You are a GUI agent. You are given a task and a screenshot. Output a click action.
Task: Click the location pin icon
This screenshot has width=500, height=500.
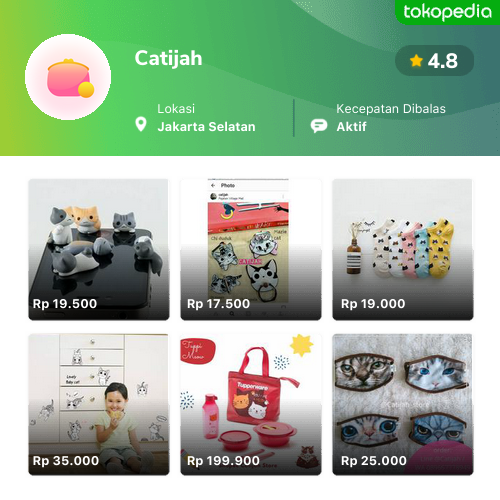pyautogui.click(x=141, y=124)
